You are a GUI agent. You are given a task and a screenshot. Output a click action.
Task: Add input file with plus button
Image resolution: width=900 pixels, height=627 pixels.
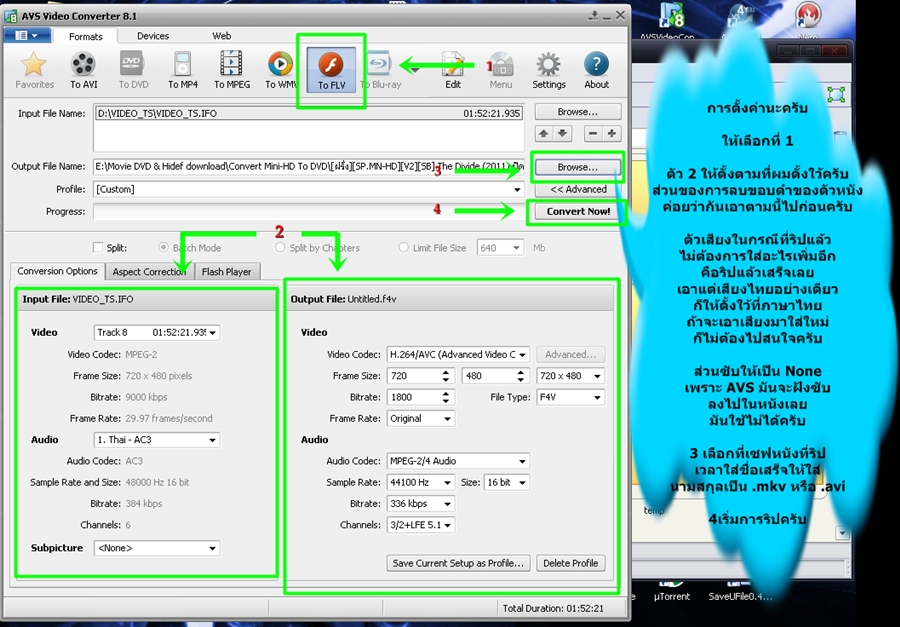tap(612, 134)
